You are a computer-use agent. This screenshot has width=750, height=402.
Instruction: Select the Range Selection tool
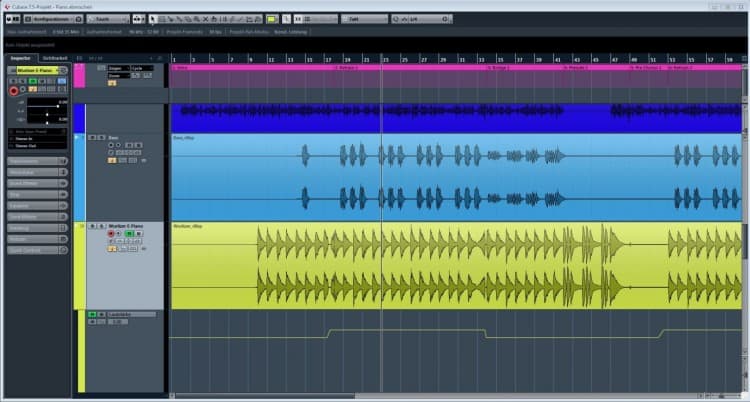(162, 19)
